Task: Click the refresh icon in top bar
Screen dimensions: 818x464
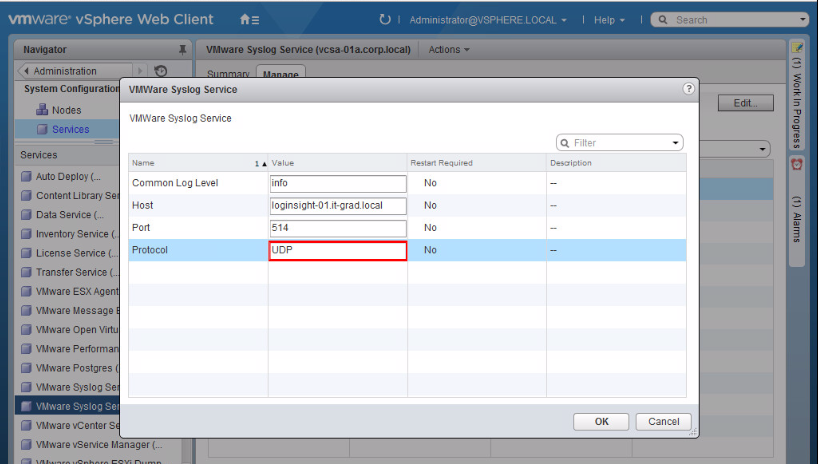Action: pyautogui.click(x=385, y=20)
